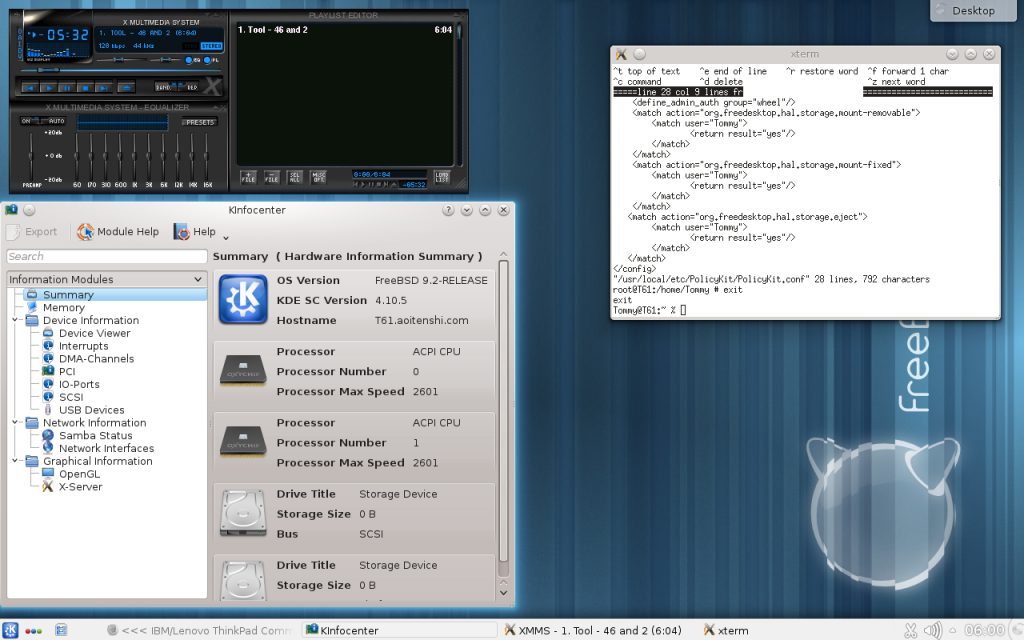This screenshot has width=1024, height=640.
Task: Click the volume icon in system tray
Action: [933, 630]
